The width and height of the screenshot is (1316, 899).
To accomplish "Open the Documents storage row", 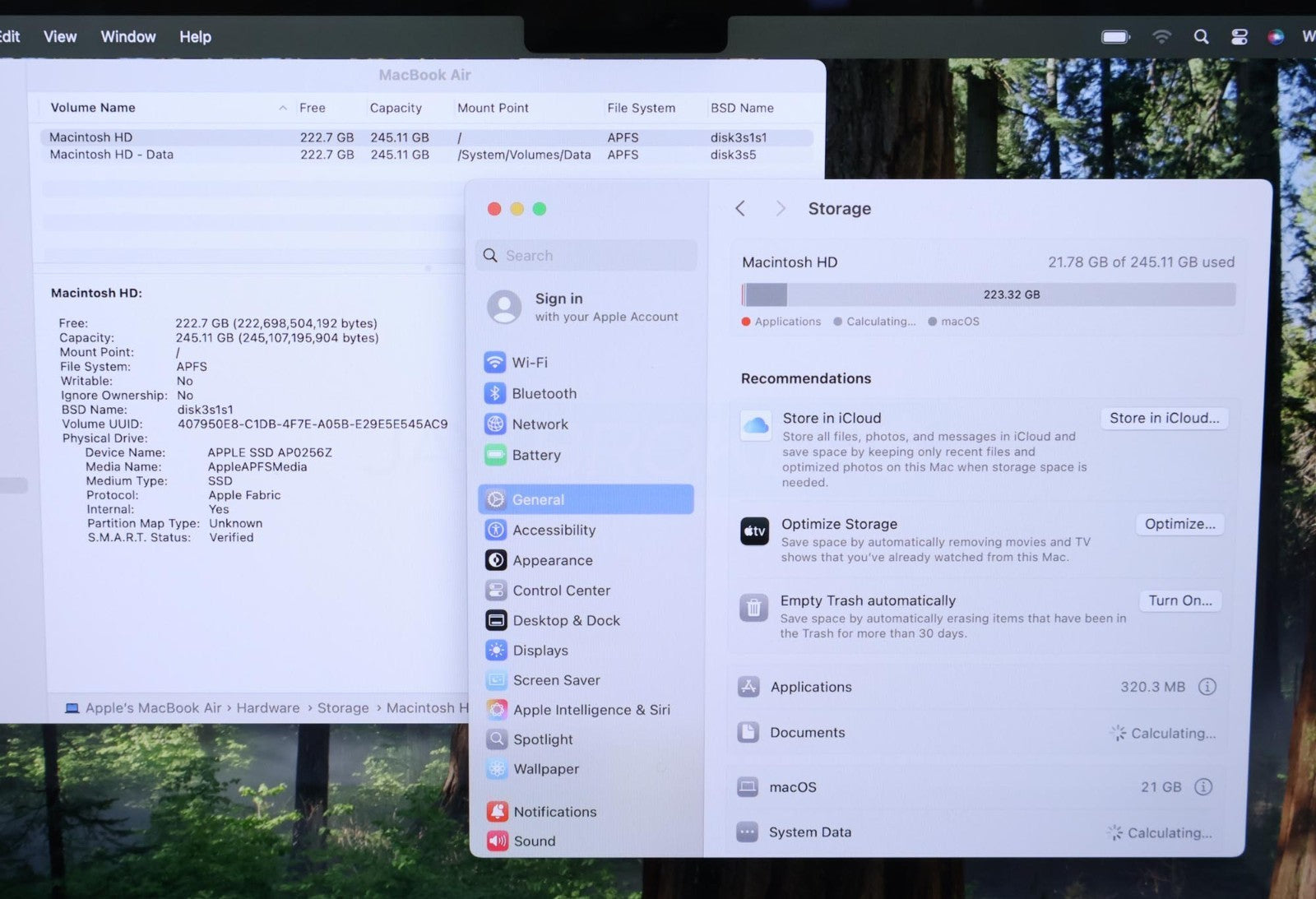I will (976, 733).
